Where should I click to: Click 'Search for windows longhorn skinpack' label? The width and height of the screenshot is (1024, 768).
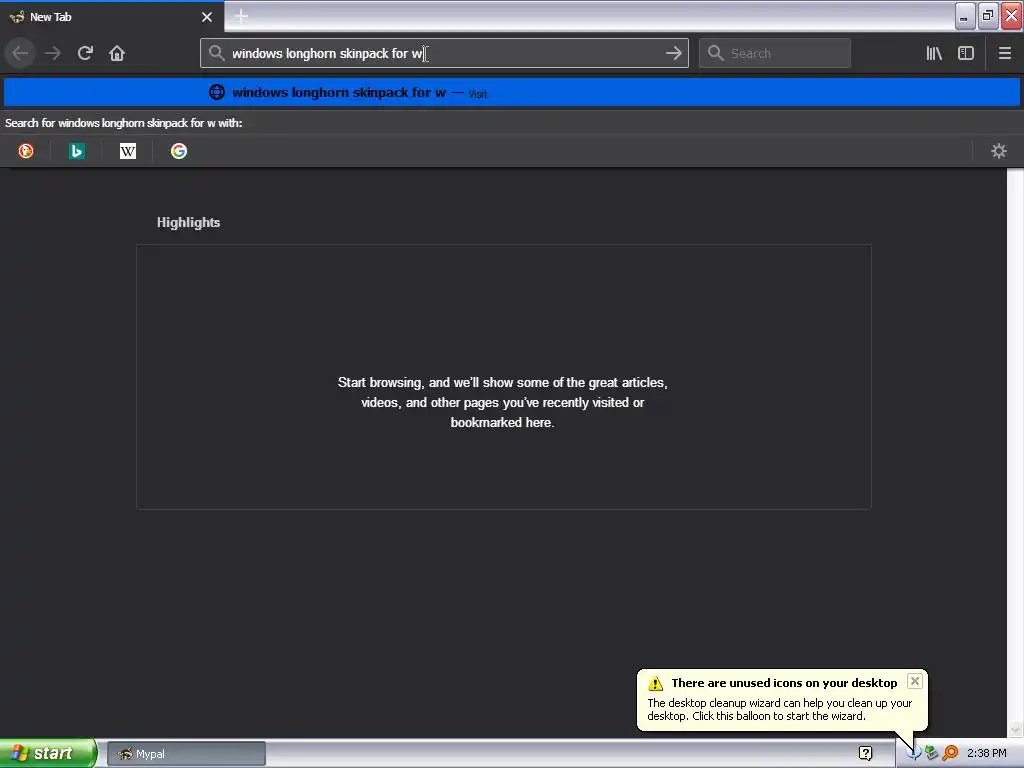123,123
